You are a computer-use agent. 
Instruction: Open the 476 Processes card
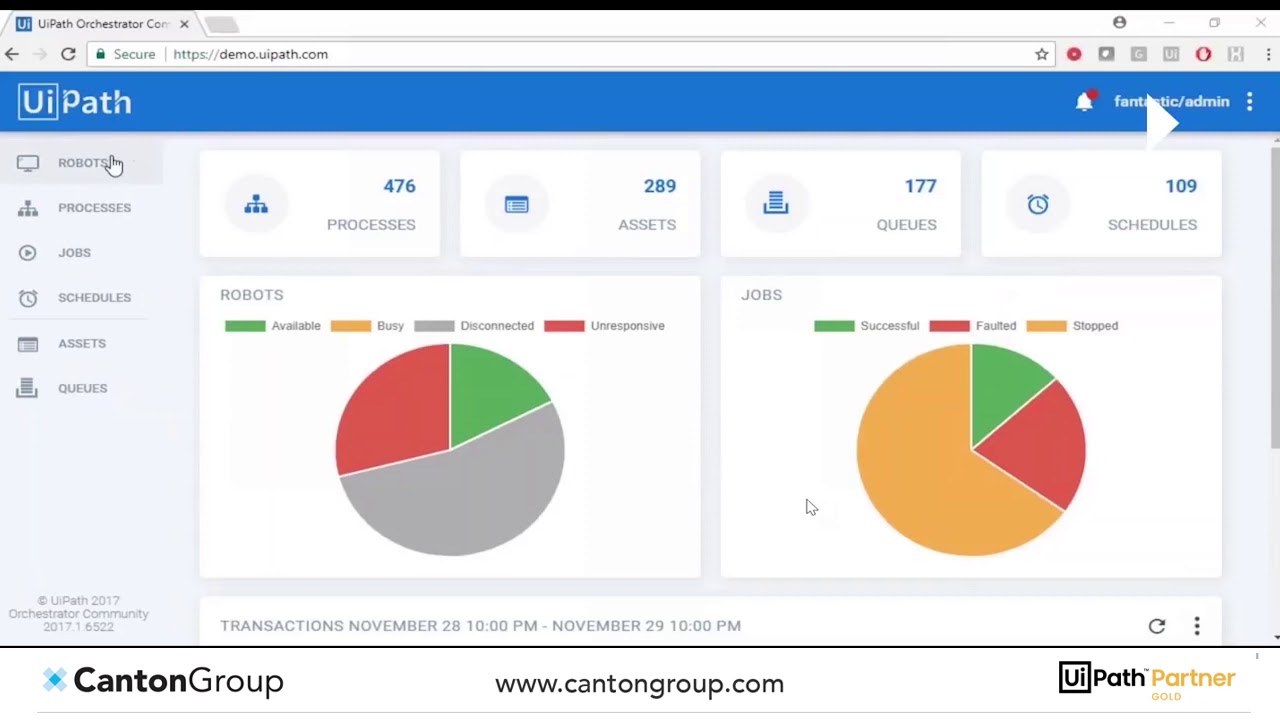[x=320, y=204]
